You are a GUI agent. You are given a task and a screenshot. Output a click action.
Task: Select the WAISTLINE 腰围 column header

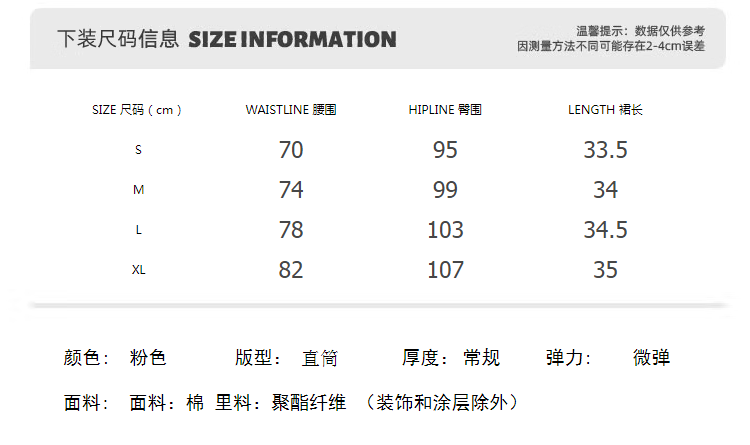(x=291, y=110)
